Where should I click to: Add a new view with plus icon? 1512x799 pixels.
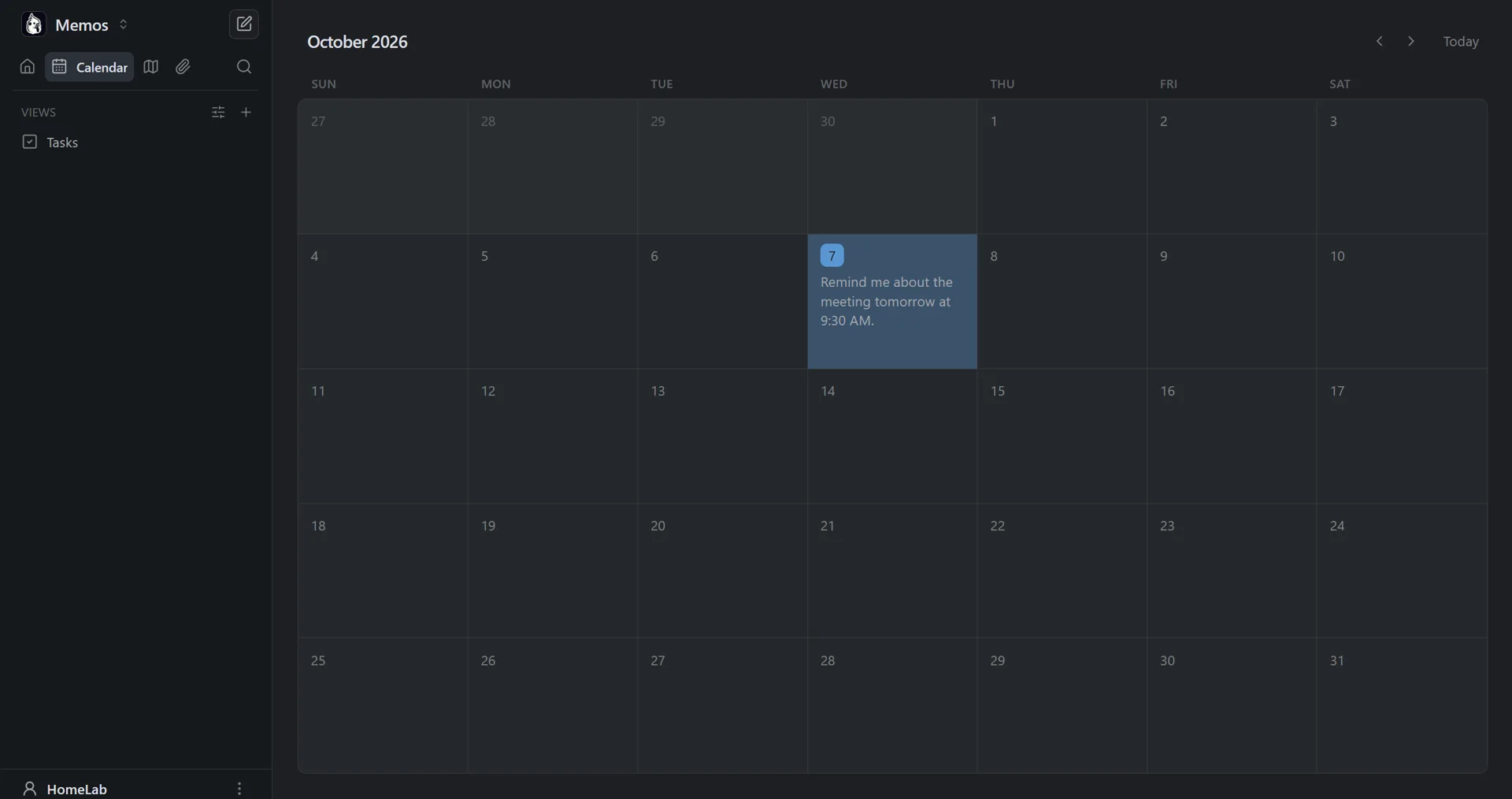(x=246, y=113)
